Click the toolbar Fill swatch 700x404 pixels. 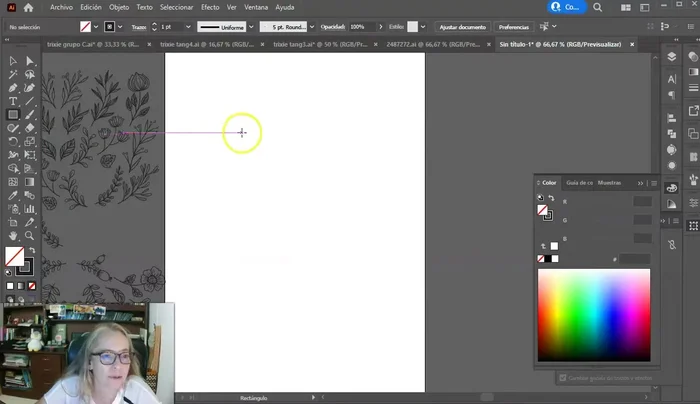click(x=14, y=257)
